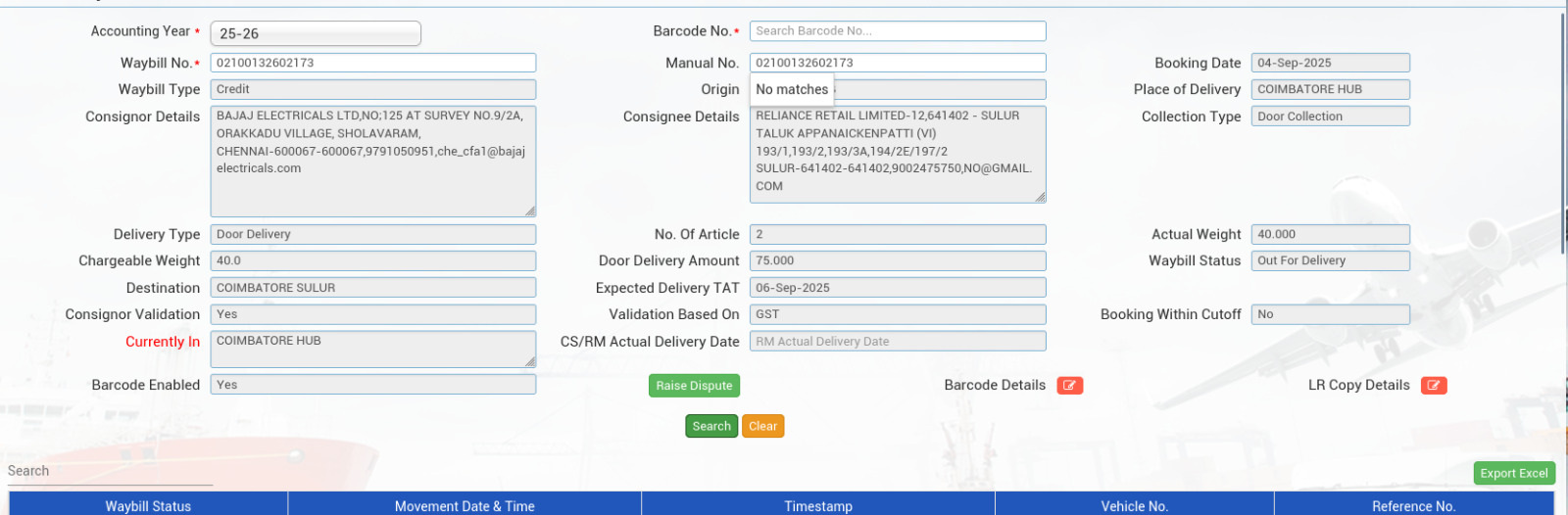Open the Accounting Year dropdown
This screenshot has height=515, width=1568.
(315, 33)
